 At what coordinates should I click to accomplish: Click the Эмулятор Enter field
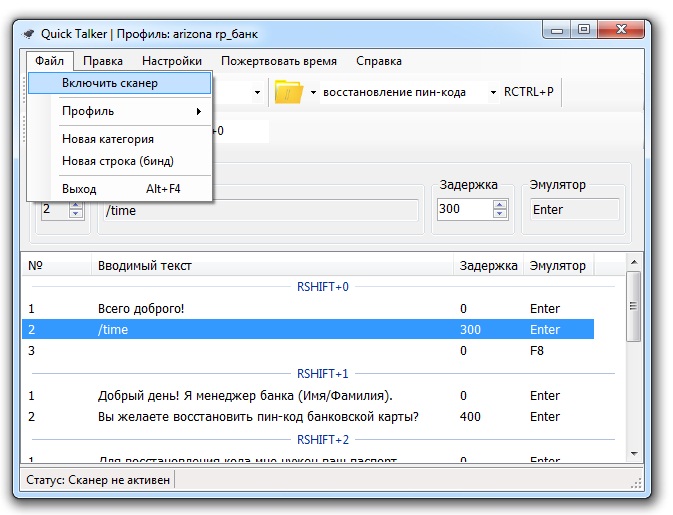tap(574, 209)
